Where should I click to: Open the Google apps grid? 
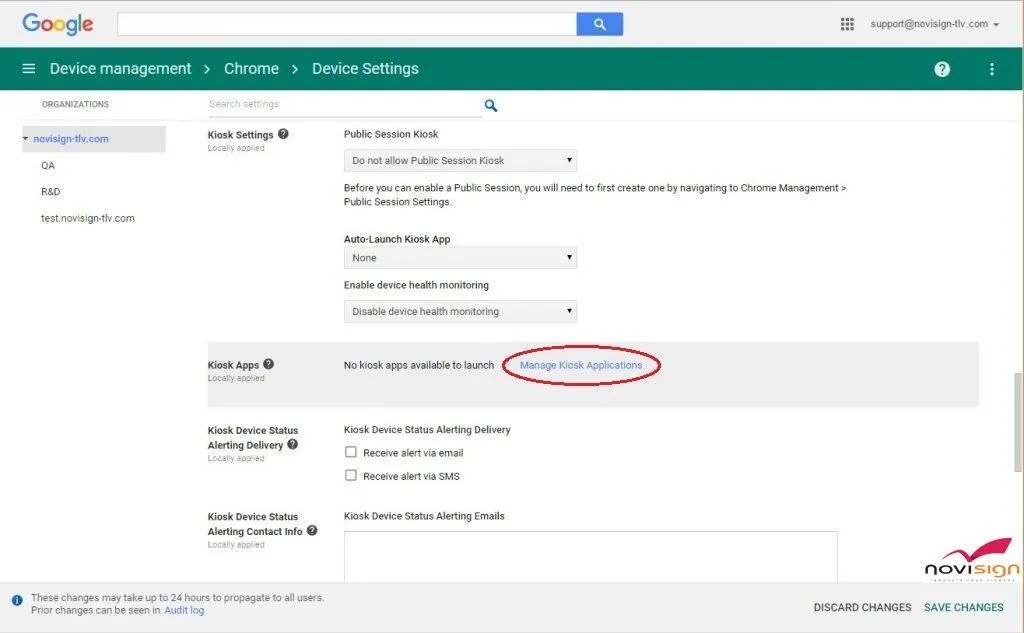(847, 23)
